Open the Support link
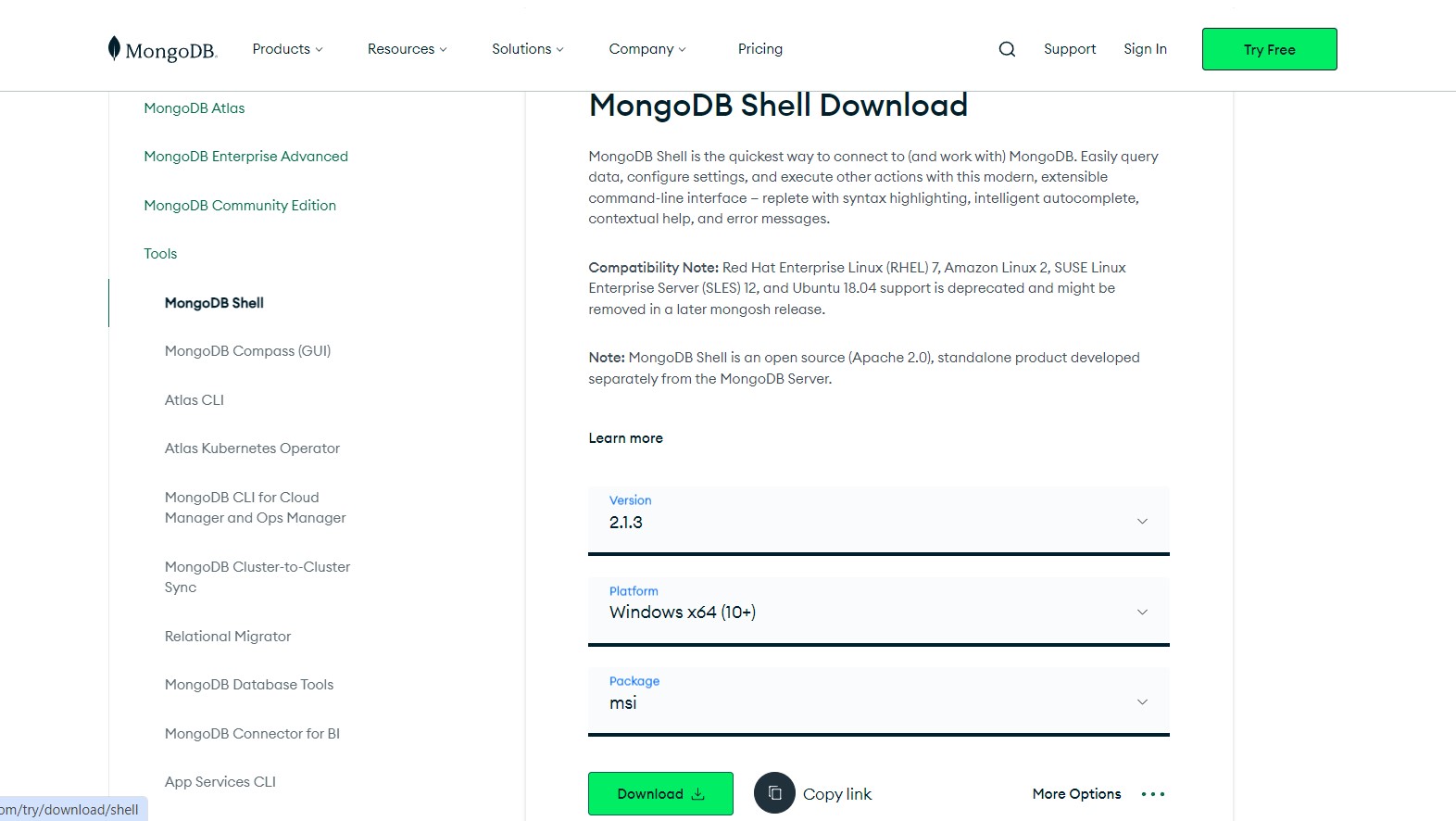The width and height of the screenshot is (1456, 821). pos(1069,49)
